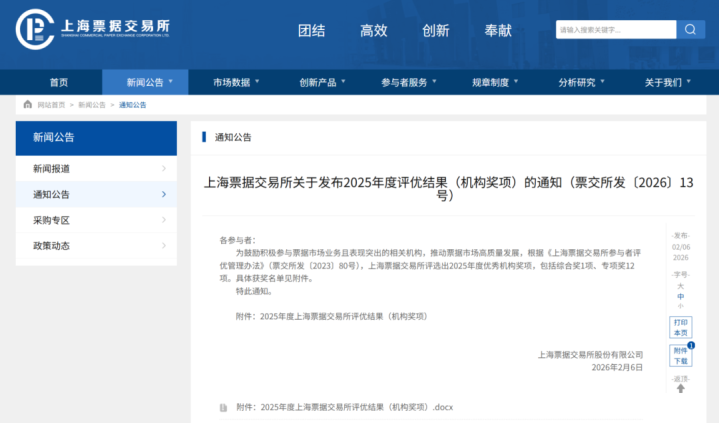
Task: Select 采购专区 in the sidebar
Action: click(96, 220)
